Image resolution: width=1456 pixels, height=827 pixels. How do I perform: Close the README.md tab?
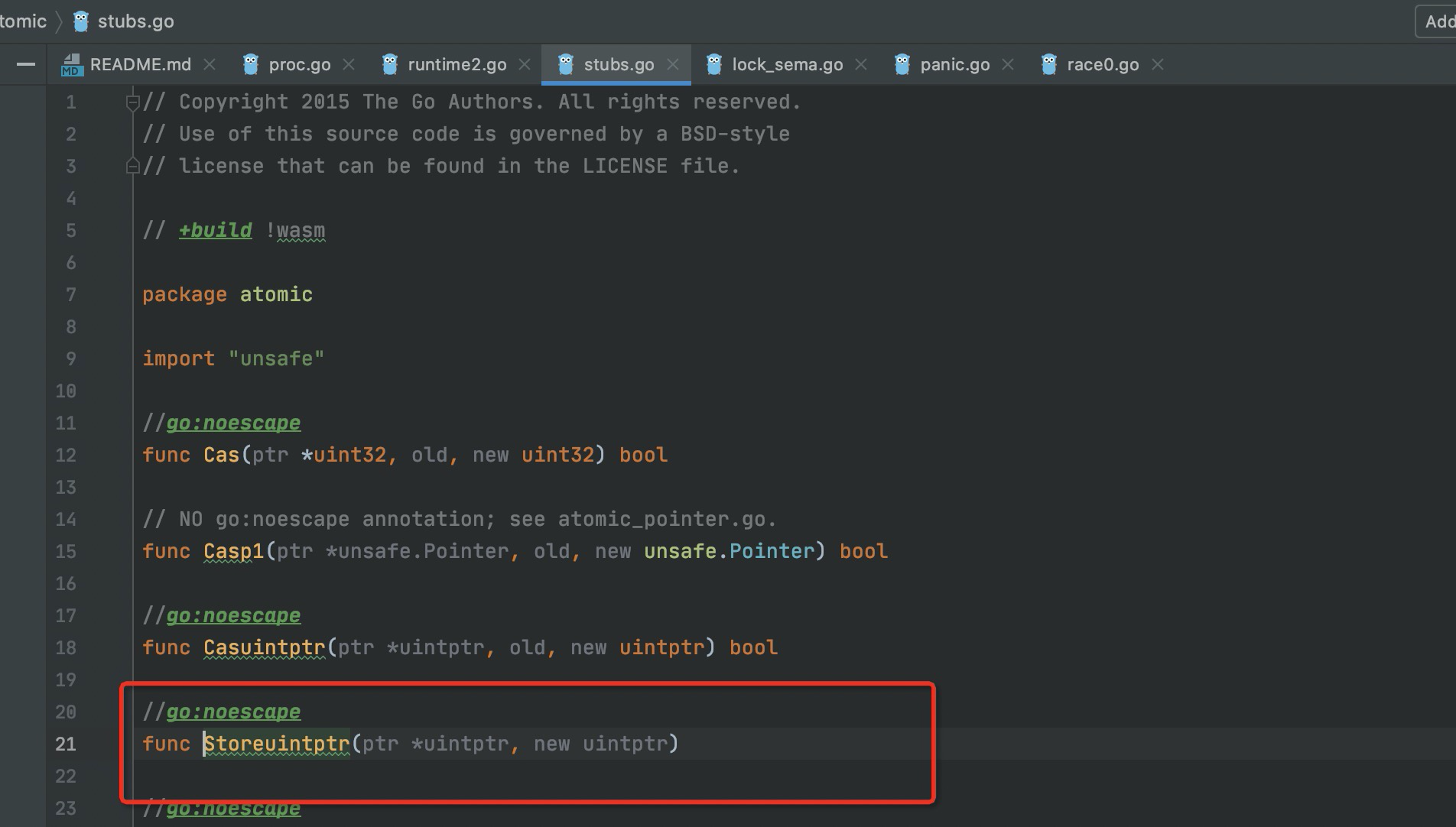(x=210, y=65)
